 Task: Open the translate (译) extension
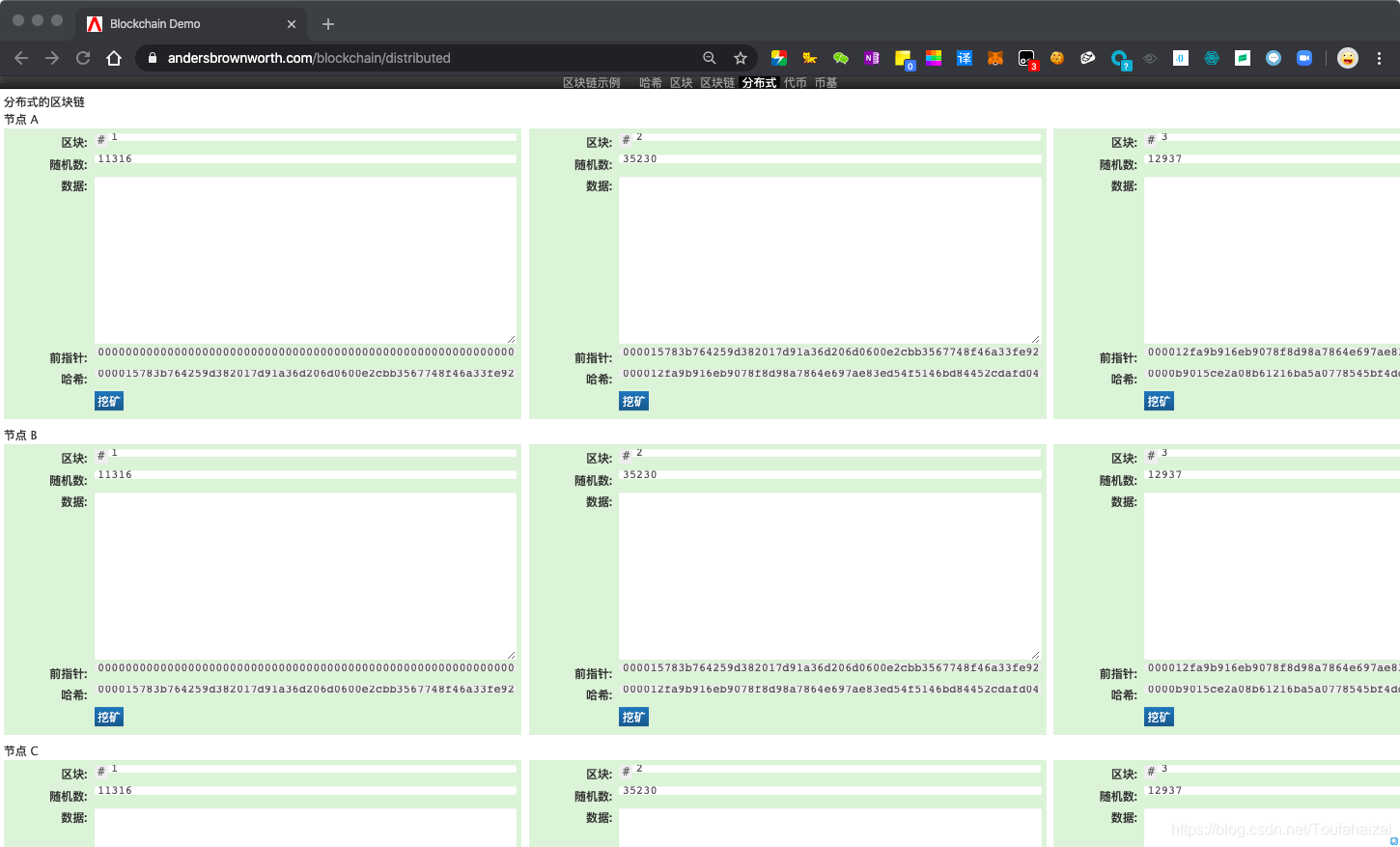point(965,58)
